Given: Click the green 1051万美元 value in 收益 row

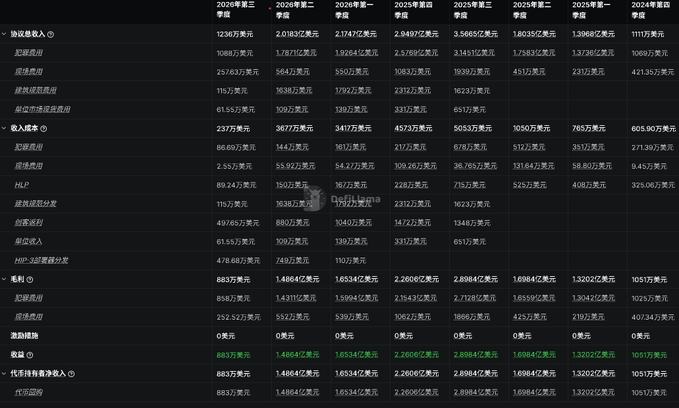Looking at the screenshot, I should 649,355.
